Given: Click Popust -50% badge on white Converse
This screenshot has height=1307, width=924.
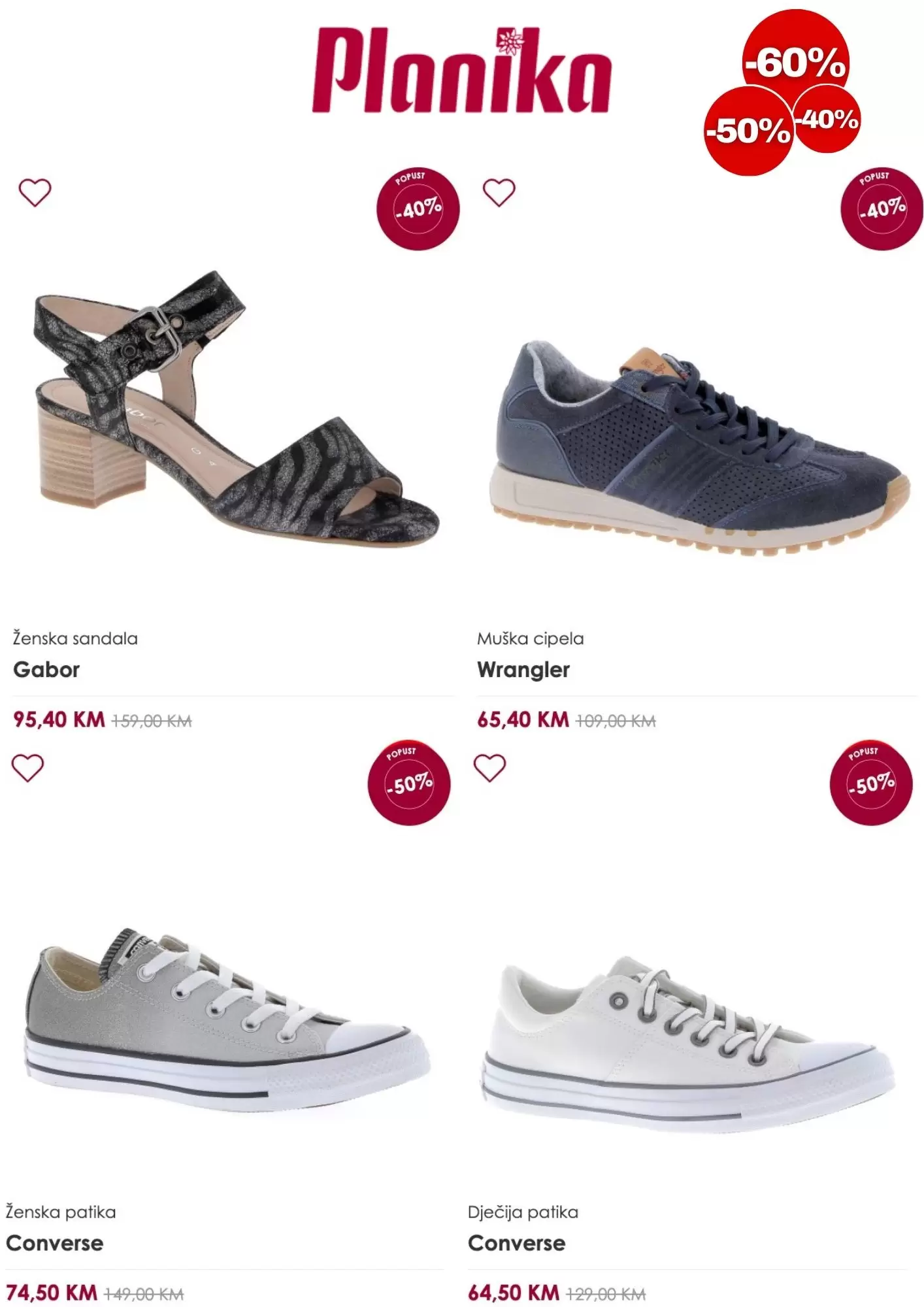Looking at the screenshot, I should coord(871,783).
